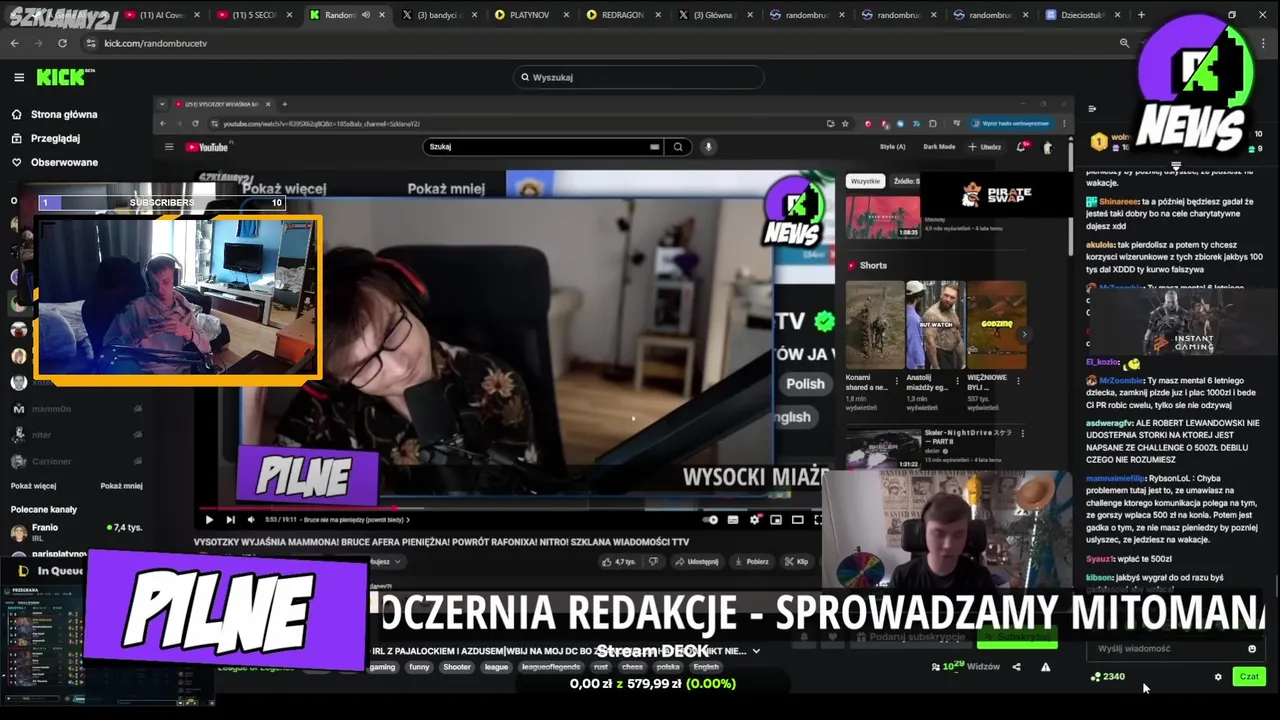1280x720 pixels.
Task: Select the 'chess' stream tag
Action: tap(632, 667)
